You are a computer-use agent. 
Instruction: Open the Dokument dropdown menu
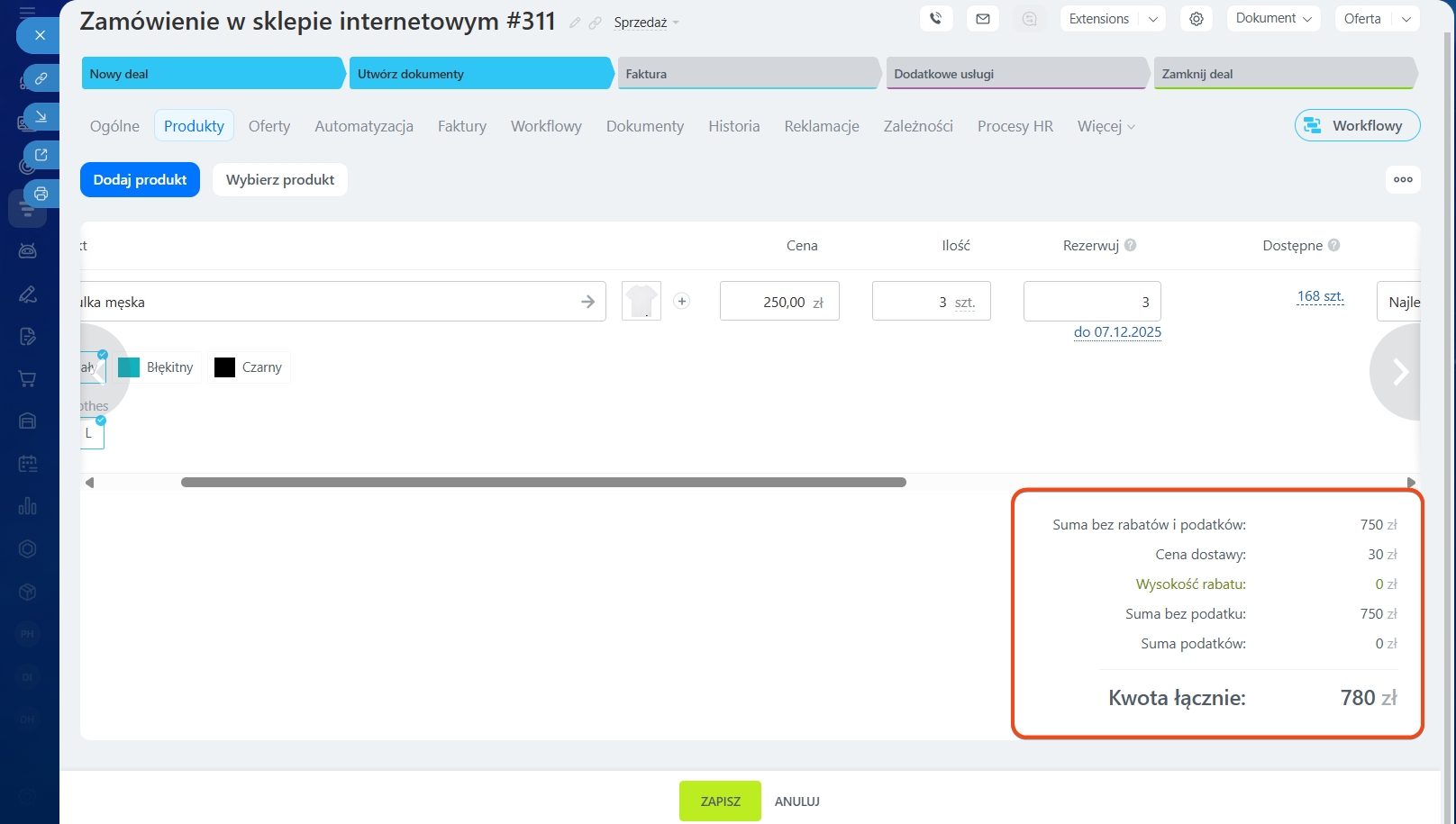[x=1272, y=18]
